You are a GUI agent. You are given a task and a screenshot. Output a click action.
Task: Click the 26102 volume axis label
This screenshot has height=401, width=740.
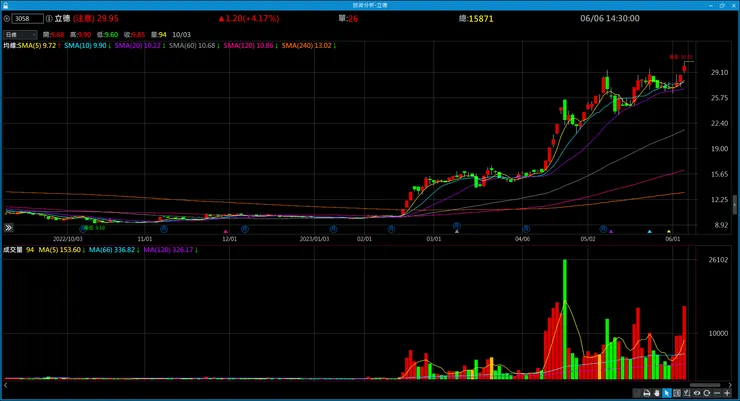[718, 259]
